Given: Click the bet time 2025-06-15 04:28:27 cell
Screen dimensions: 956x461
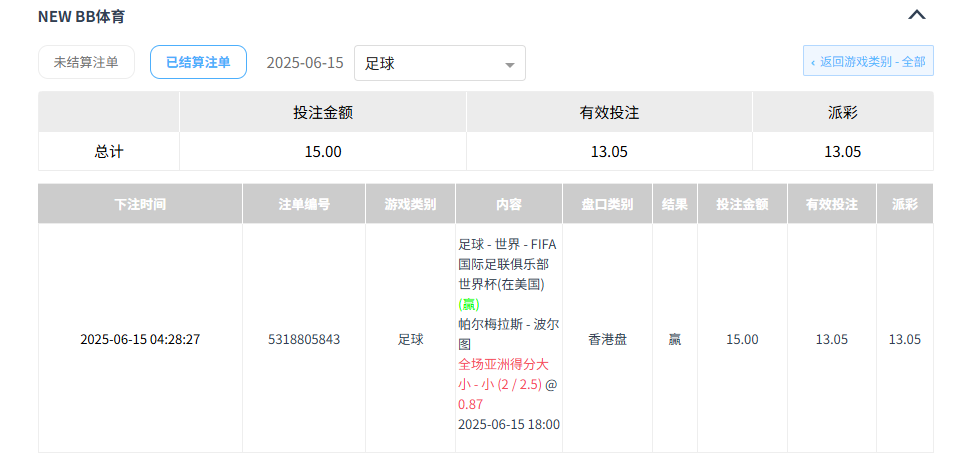Looking at the screenshot, I should click(x=140, y=339).
